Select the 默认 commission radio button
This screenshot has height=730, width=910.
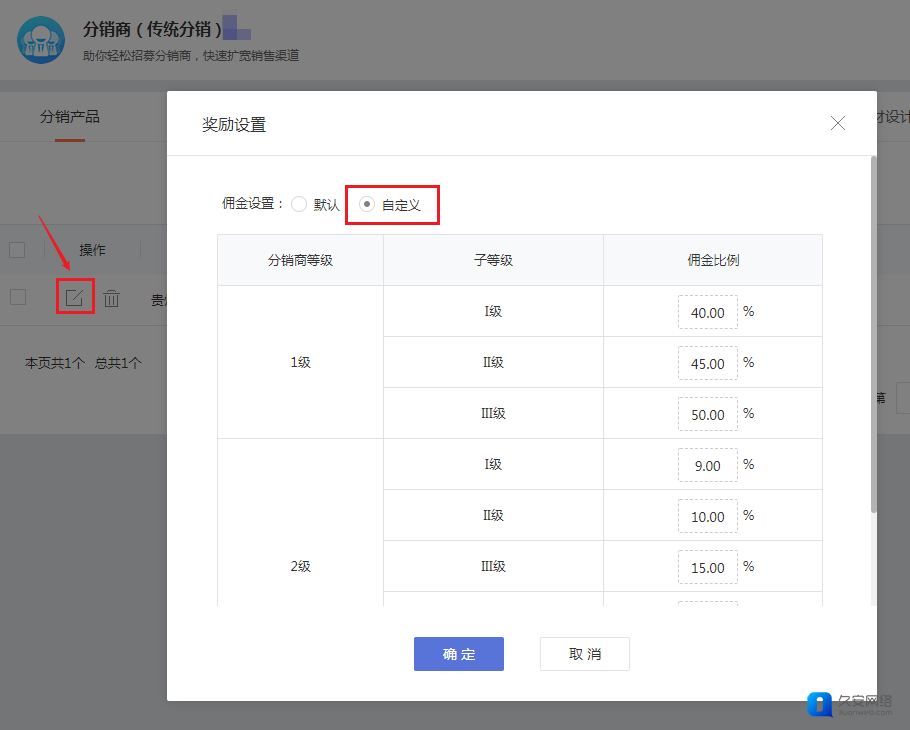299,204
